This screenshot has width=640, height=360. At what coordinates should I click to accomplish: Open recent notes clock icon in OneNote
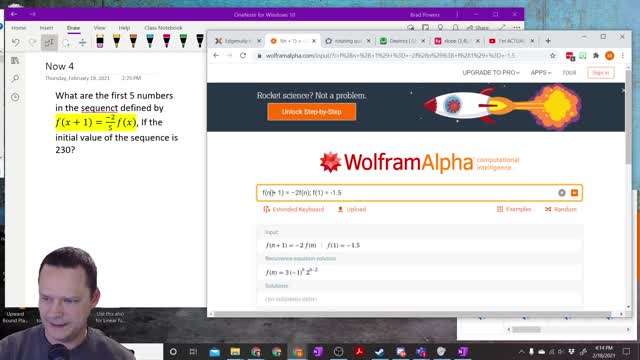(x=16, y=97)
